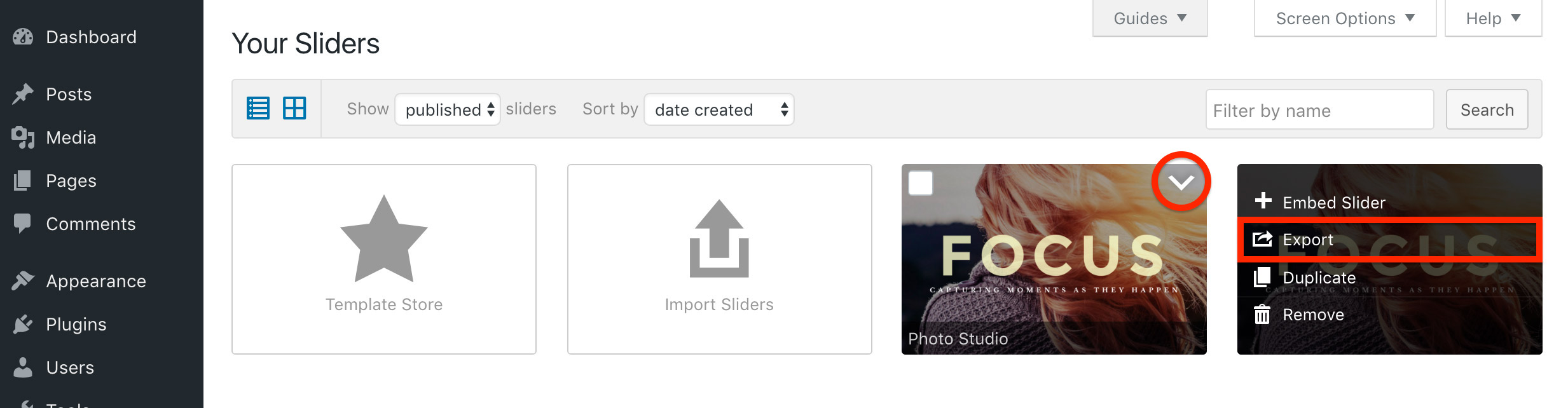1568x408 pixels.
Task: Expand the Photo Studio slider actions chevron
Action: (x=1181, y=182)
